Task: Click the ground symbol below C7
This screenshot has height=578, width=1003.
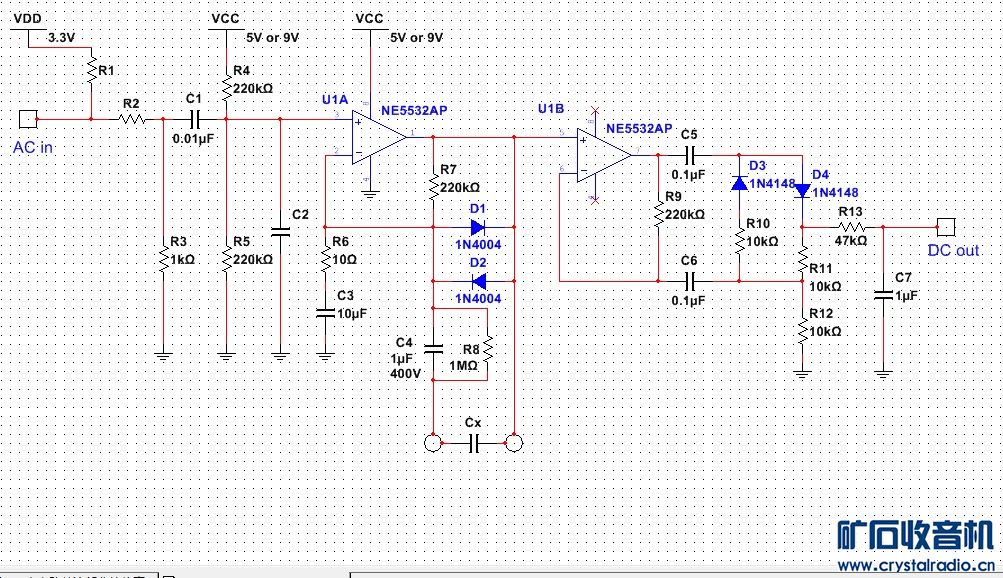Action: click(x=883, y=375)
